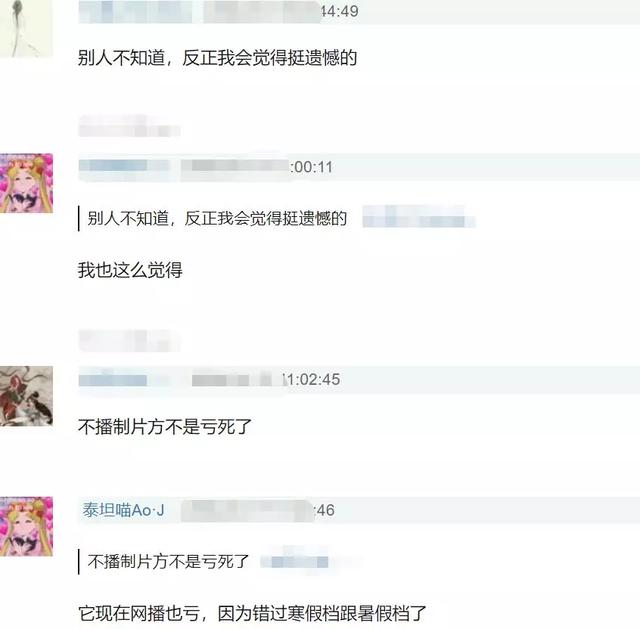Click the 44:49 timestamp
The height and width of the screenshot is (629, 640).
[340, 11]
